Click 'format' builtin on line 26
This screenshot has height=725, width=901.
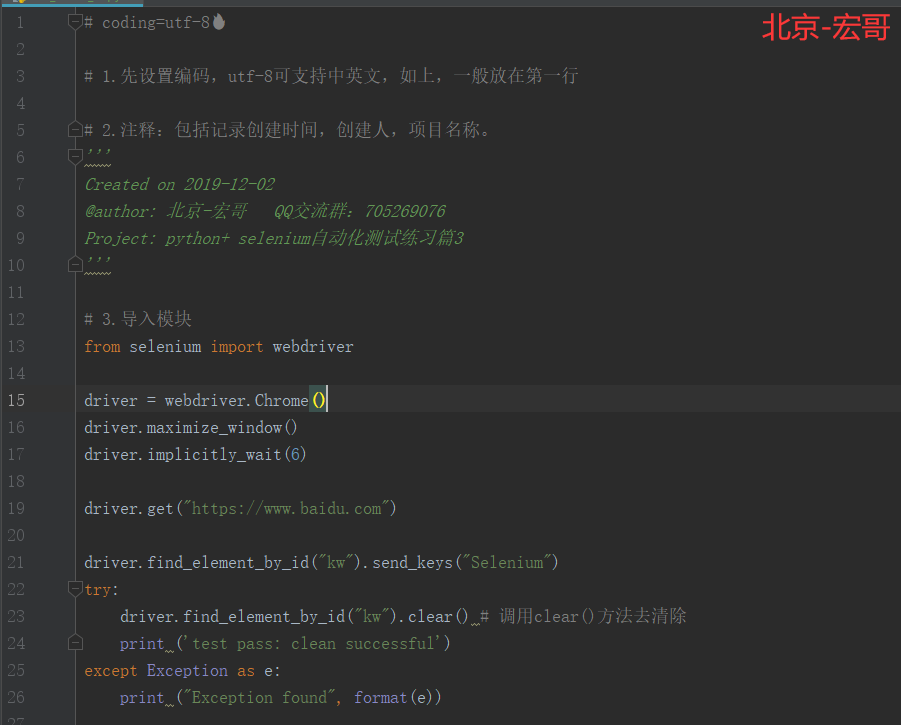pyautogui.click(x=380, y=697)
